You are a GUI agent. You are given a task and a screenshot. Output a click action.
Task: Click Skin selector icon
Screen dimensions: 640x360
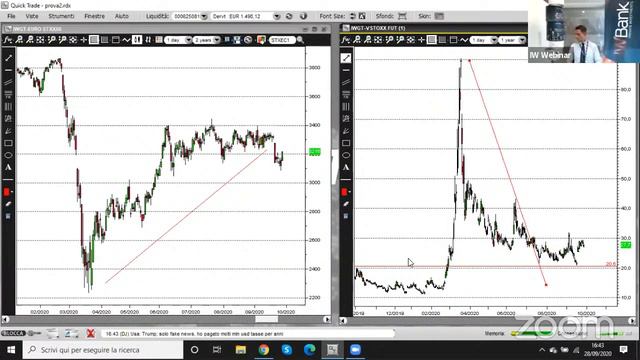click(439, 16)
